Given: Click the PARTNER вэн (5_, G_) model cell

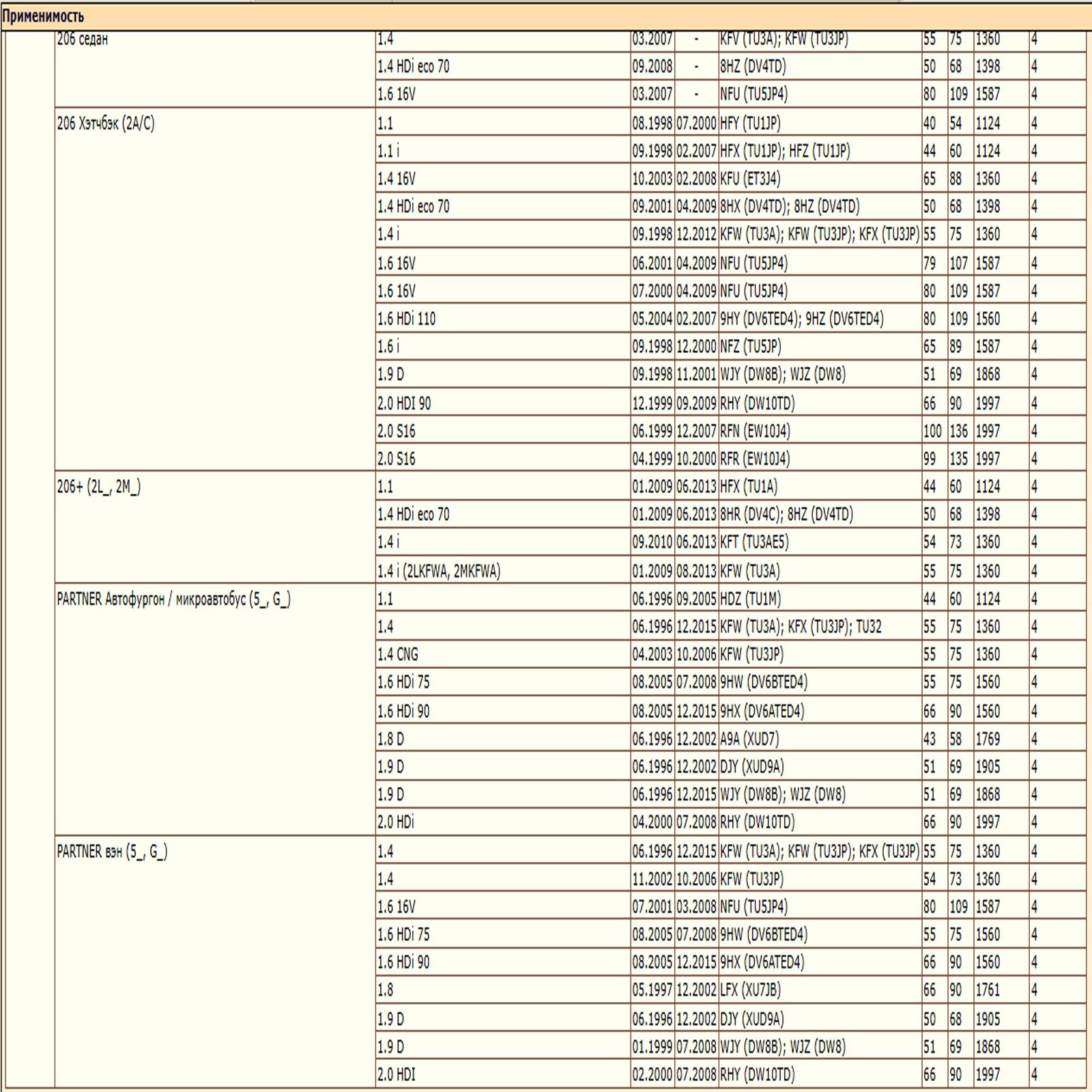Looking at the screenshot, I should tap(112, 851).
